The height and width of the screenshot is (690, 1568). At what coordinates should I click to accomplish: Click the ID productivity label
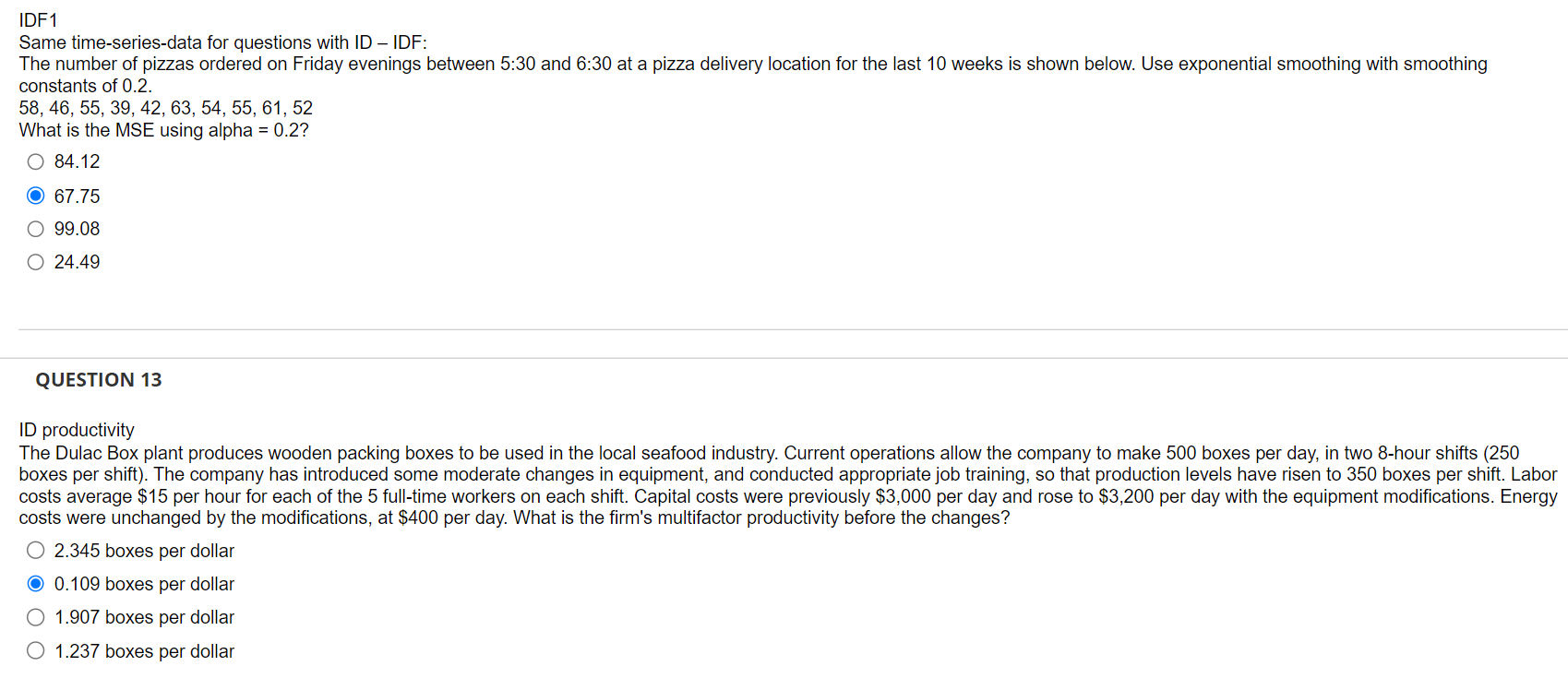[76, 430]
